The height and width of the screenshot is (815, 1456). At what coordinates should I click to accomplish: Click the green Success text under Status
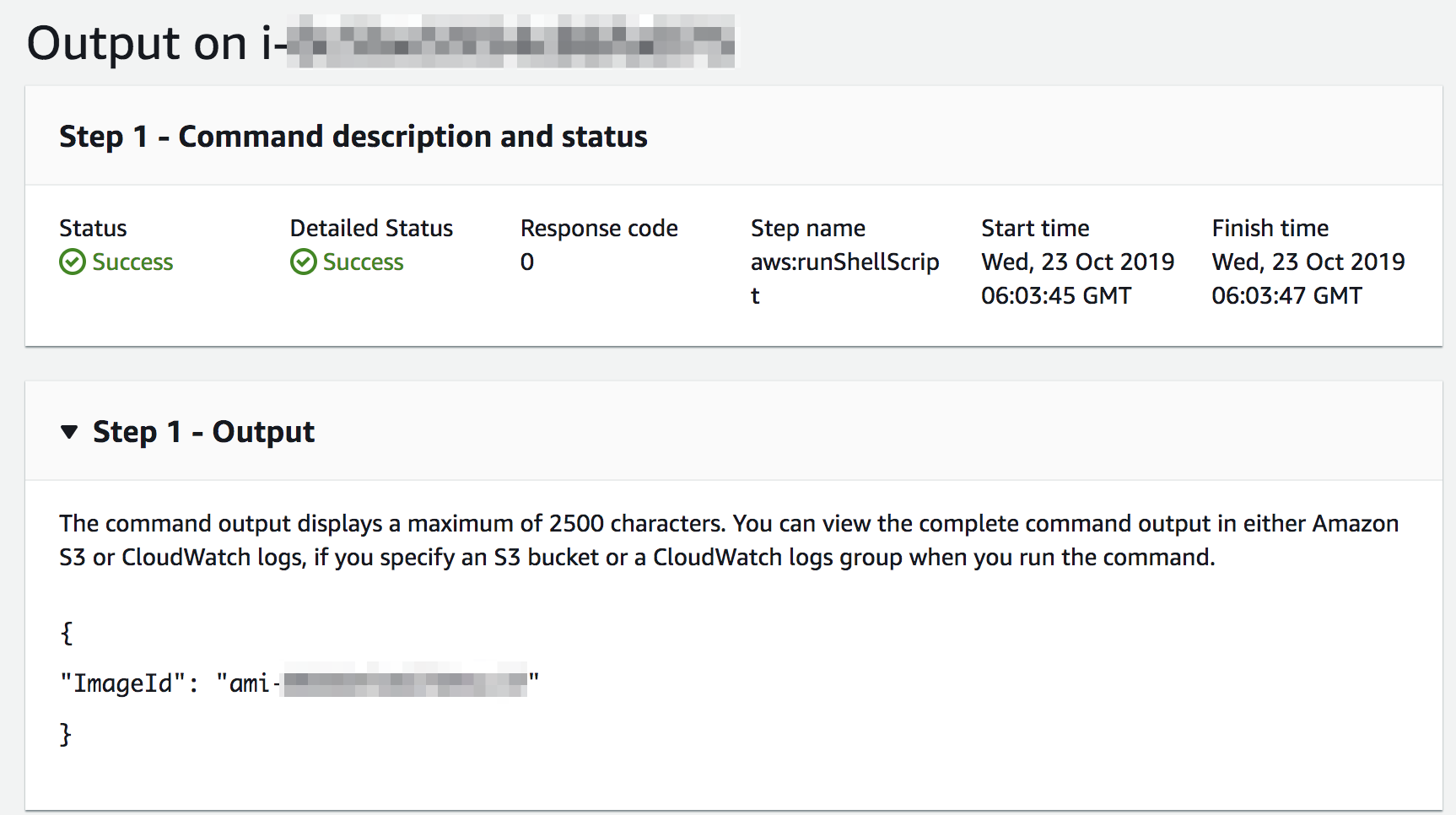pyautogui.click(x=132, y=262)
